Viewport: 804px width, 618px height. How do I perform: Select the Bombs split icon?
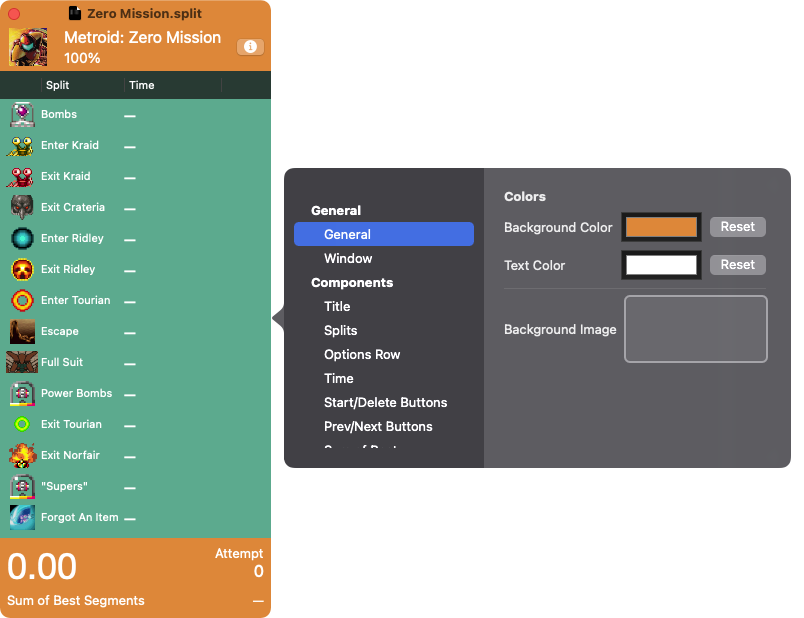tap(22, 115)
